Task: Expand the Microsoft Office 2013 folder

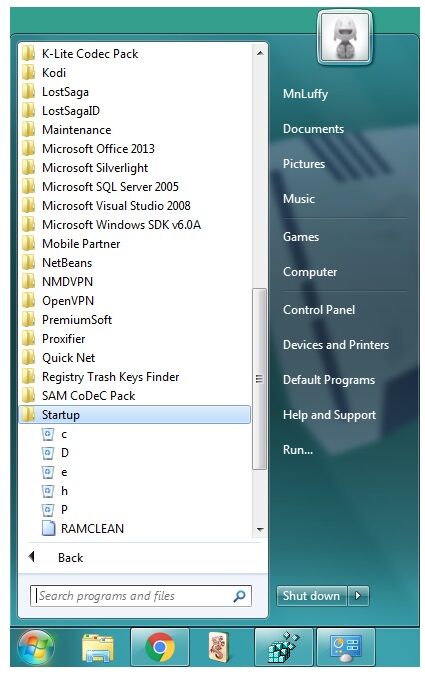Action: (x=135, y=149)
